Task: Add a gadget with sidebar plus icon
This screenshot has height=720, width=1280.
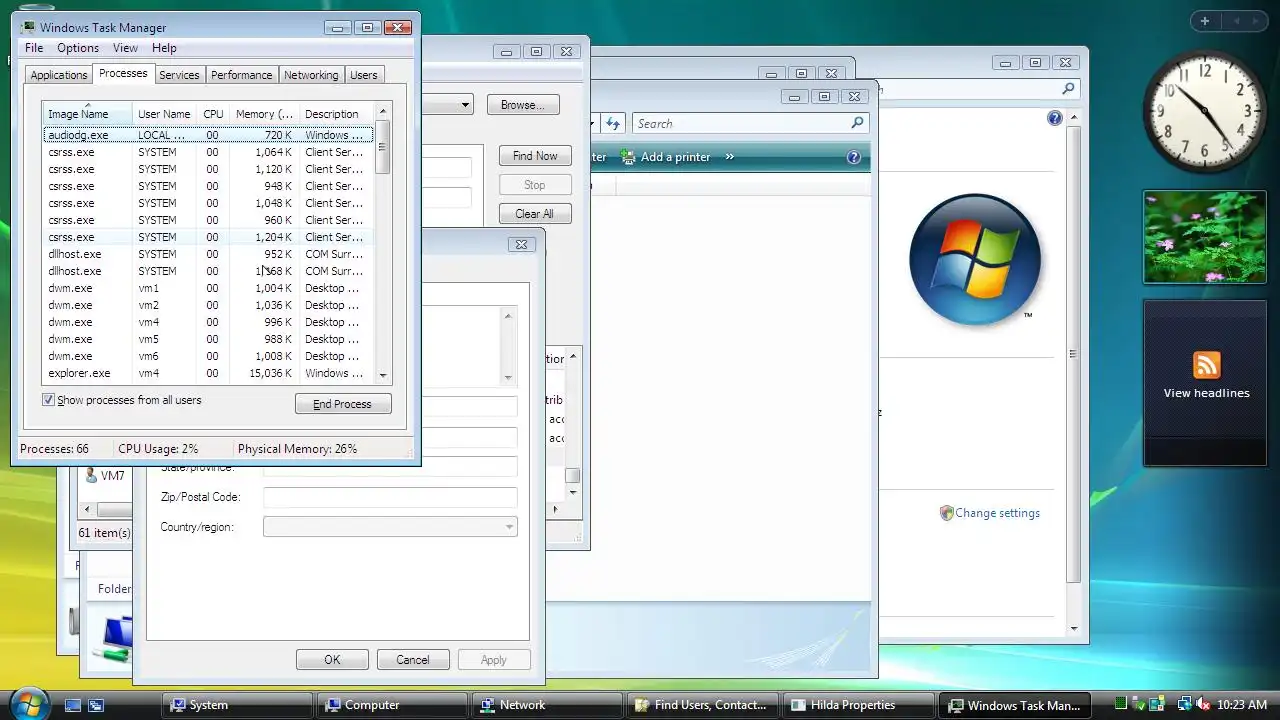Action: [x=1205, y=21]
